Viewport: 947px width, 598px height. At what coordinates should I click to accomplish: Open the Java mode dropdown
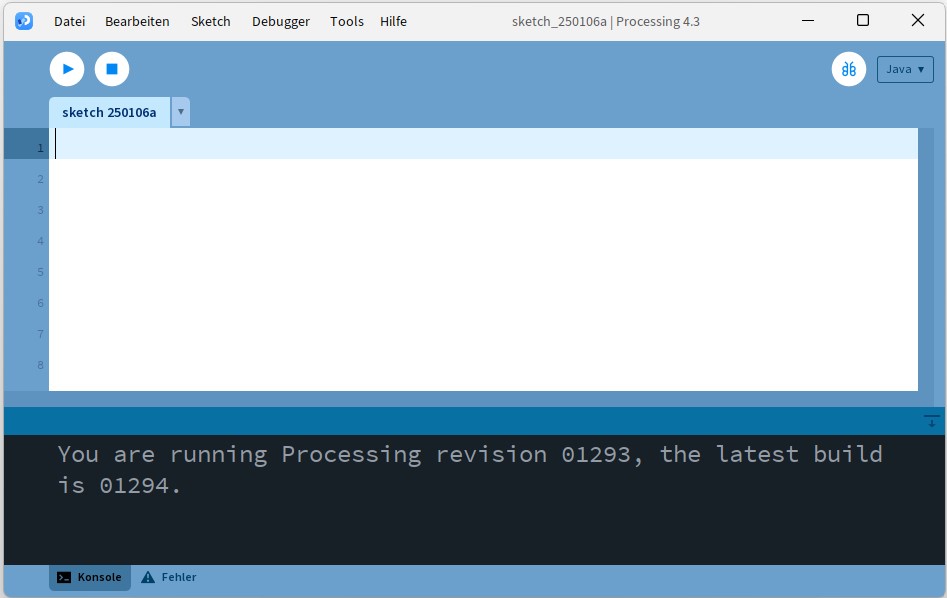pyautogui.click(x=905, y=69)
